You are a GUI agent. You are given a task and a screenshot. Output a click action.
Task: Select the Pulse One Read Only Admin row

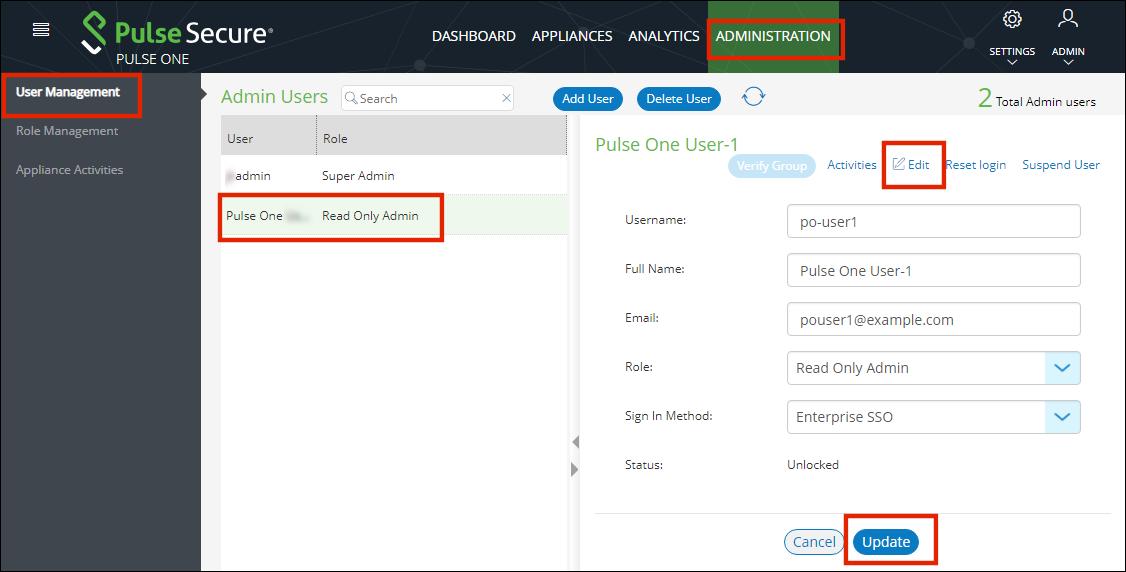coord(394,215)
